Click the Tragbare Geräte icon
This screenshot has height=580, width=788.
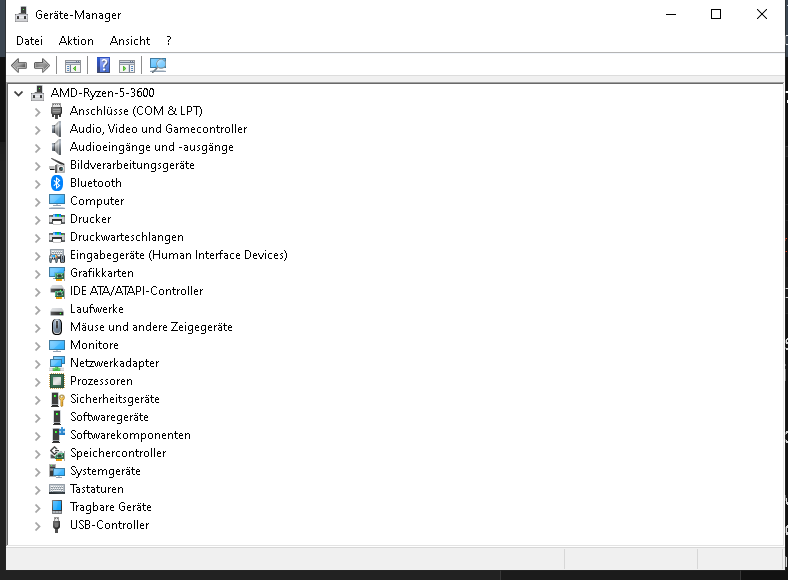(x=57, y=507)
